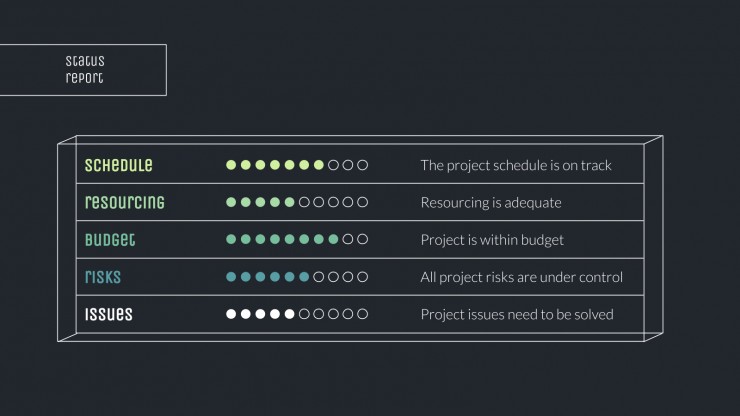Click the first empty dot in Resourcing row
This screenshot has height=416, width=740.
coord(304,202)
